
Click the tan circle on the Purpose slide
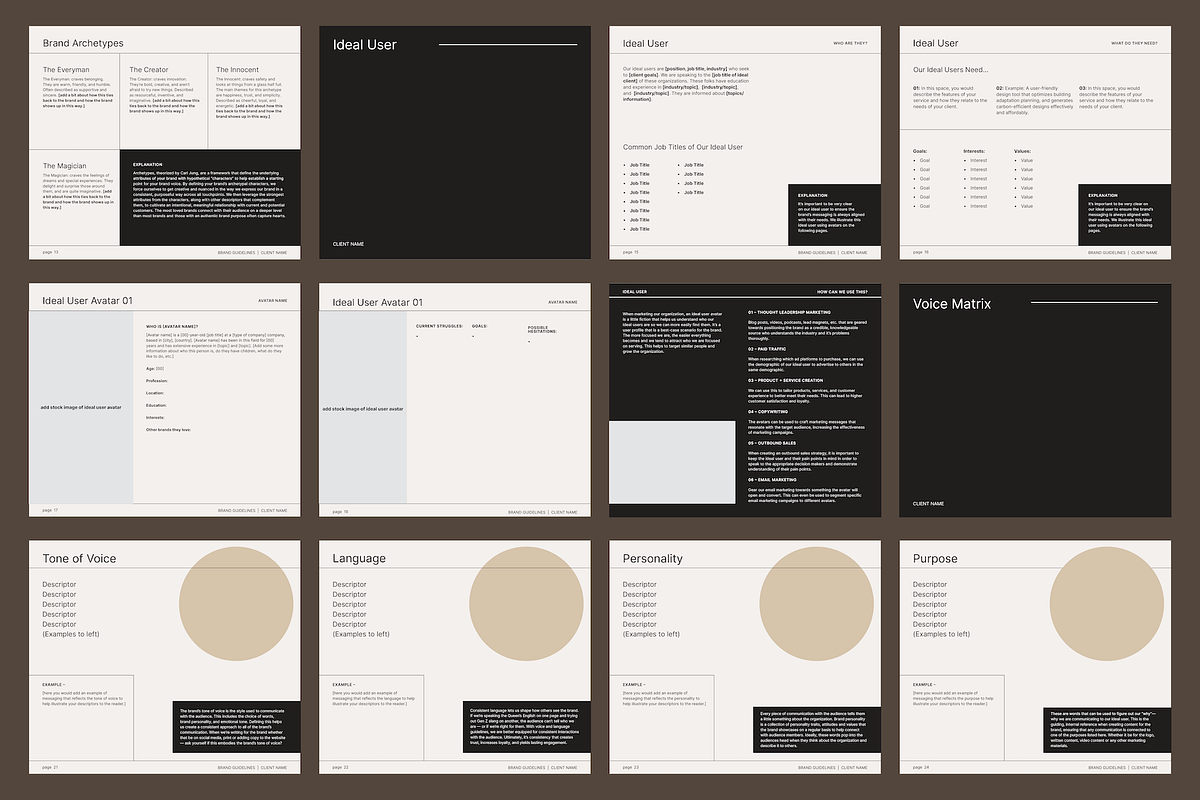tap(1105, 597)
